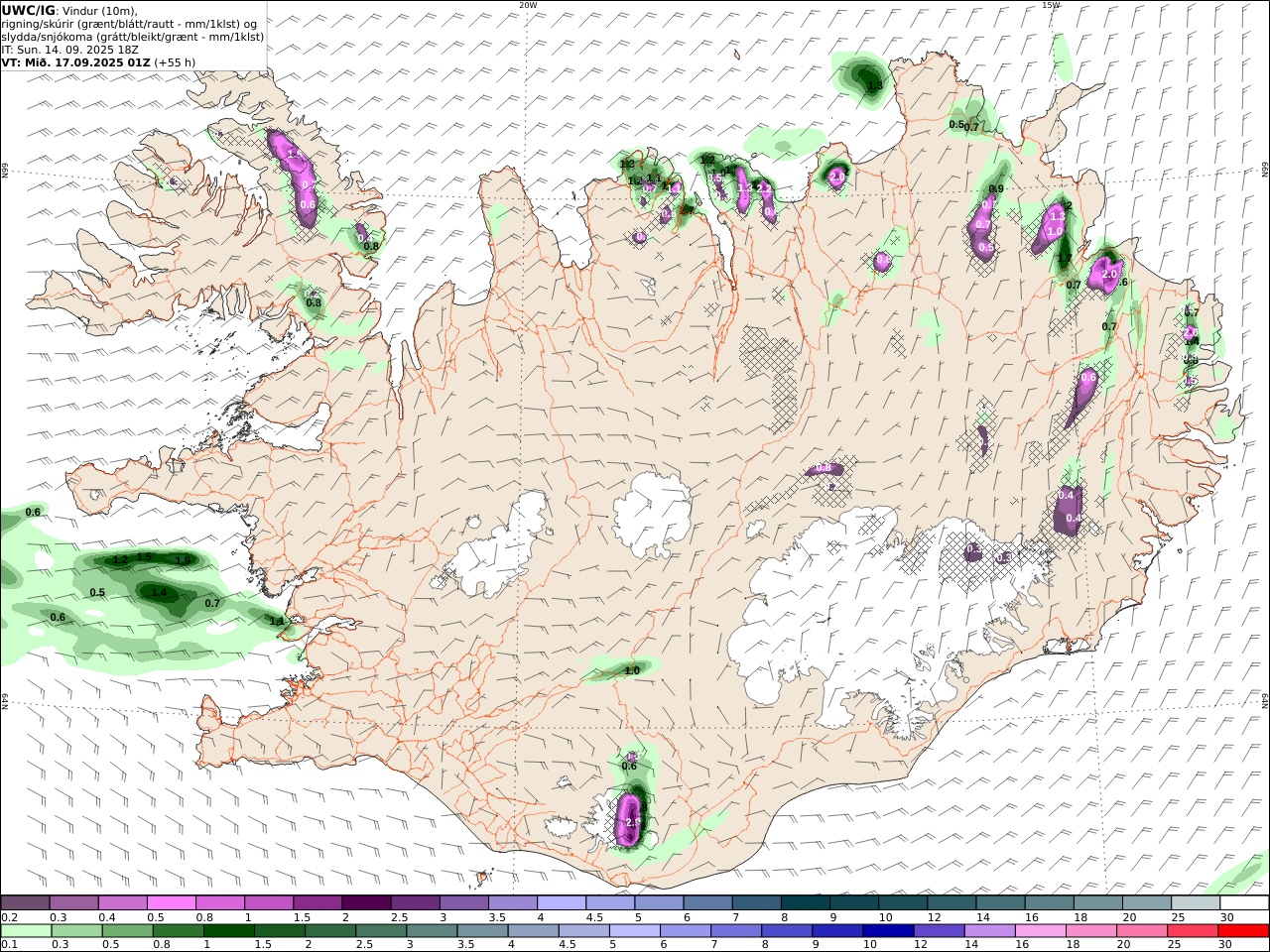Click the Hofsjökull glacier white area in central Iceland
Viewport: 1270px width, 952px height.
(652, 512)
